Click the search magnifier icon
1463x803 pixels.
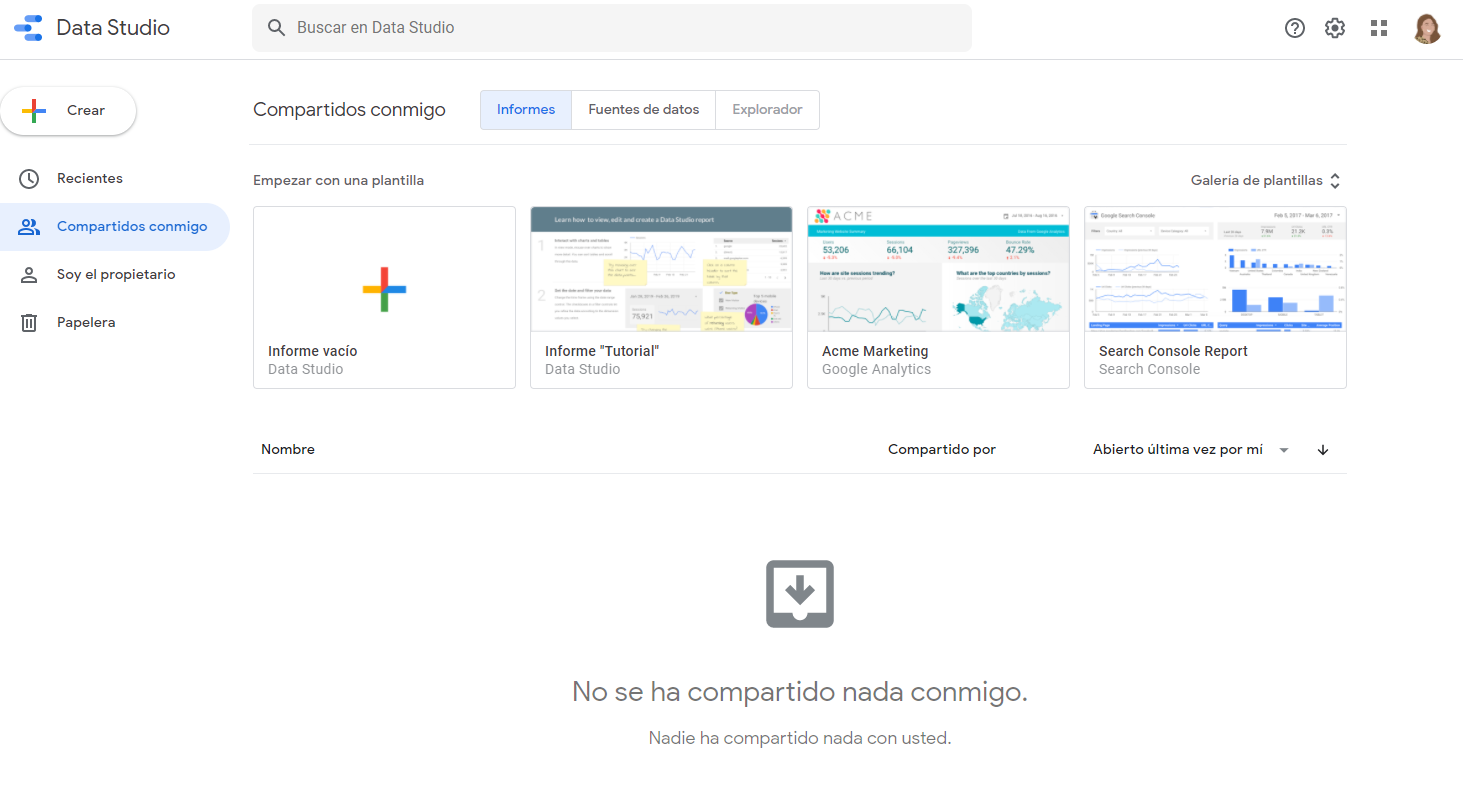276,28
